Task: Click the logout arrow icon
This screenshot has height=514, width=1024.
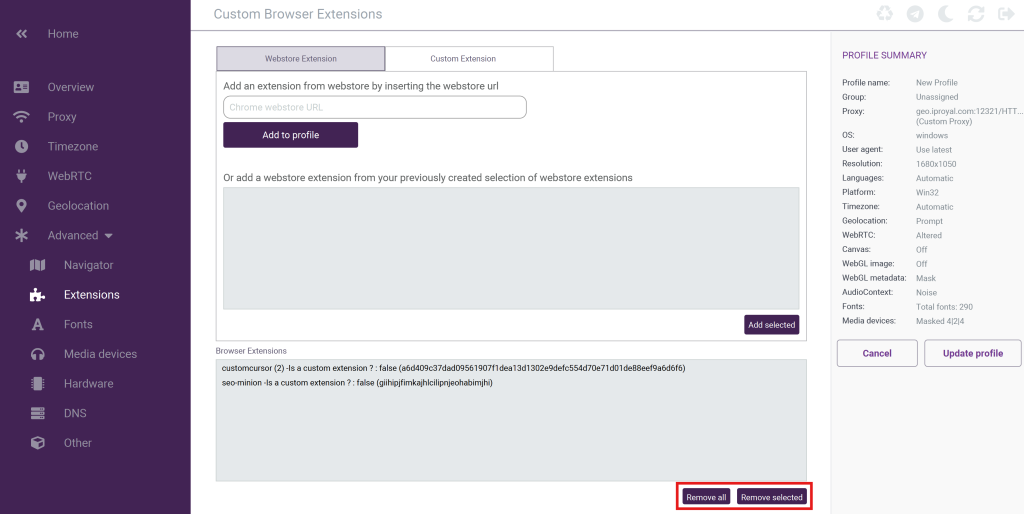Action: tap(1005, 14)
